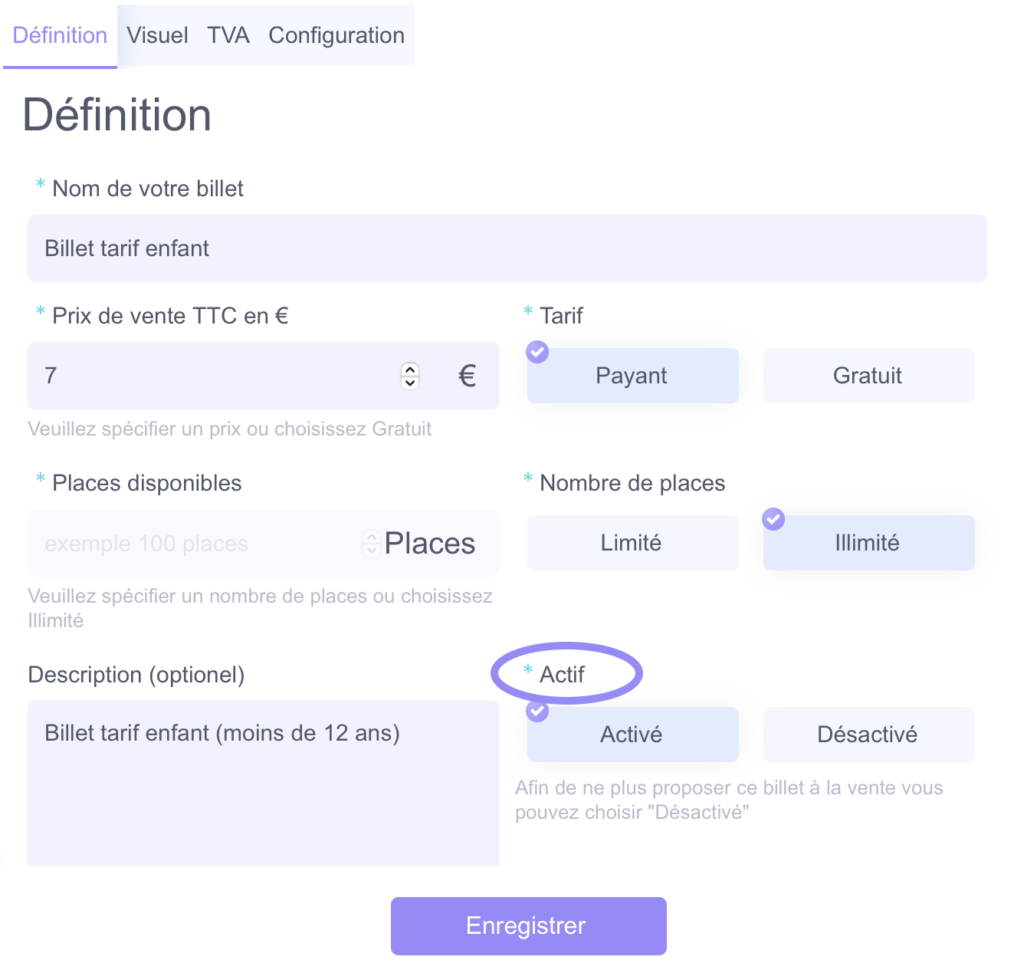
Task: Click the checkmark badge on Illimité
Action: click(x=773, y=519)
